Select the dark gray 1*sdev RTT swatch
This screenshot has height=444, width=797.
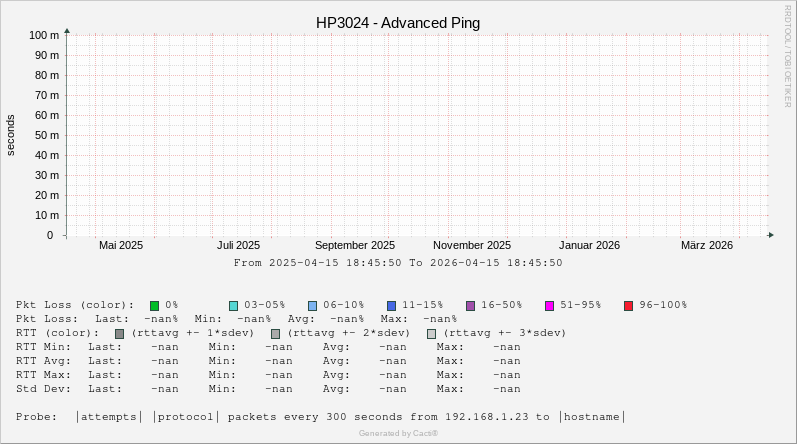point(119,334)
